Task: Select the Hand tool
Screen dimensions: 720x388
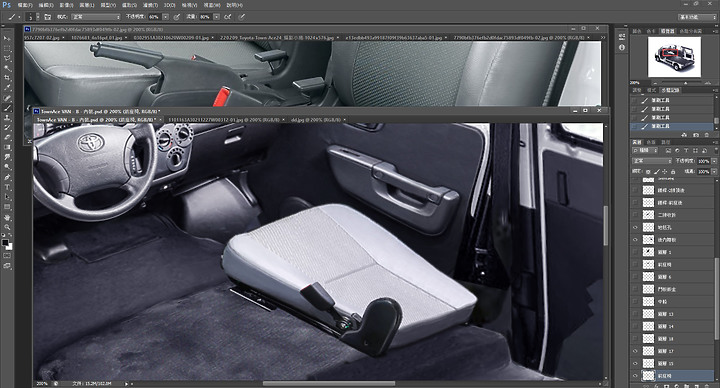Action: click(7, 217)
